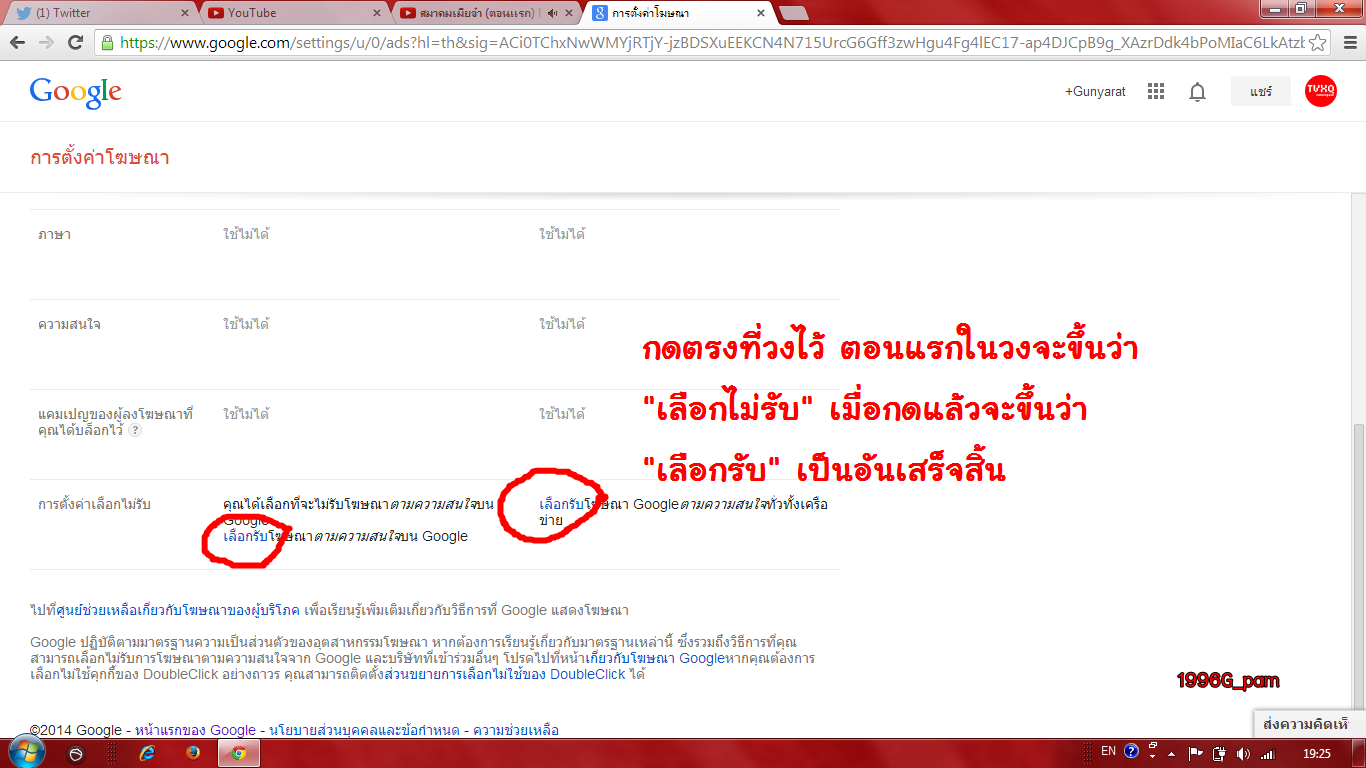
Task: Click the การตั้งค่าเลือกไม่รับ row label
Action: click(94, 505)
